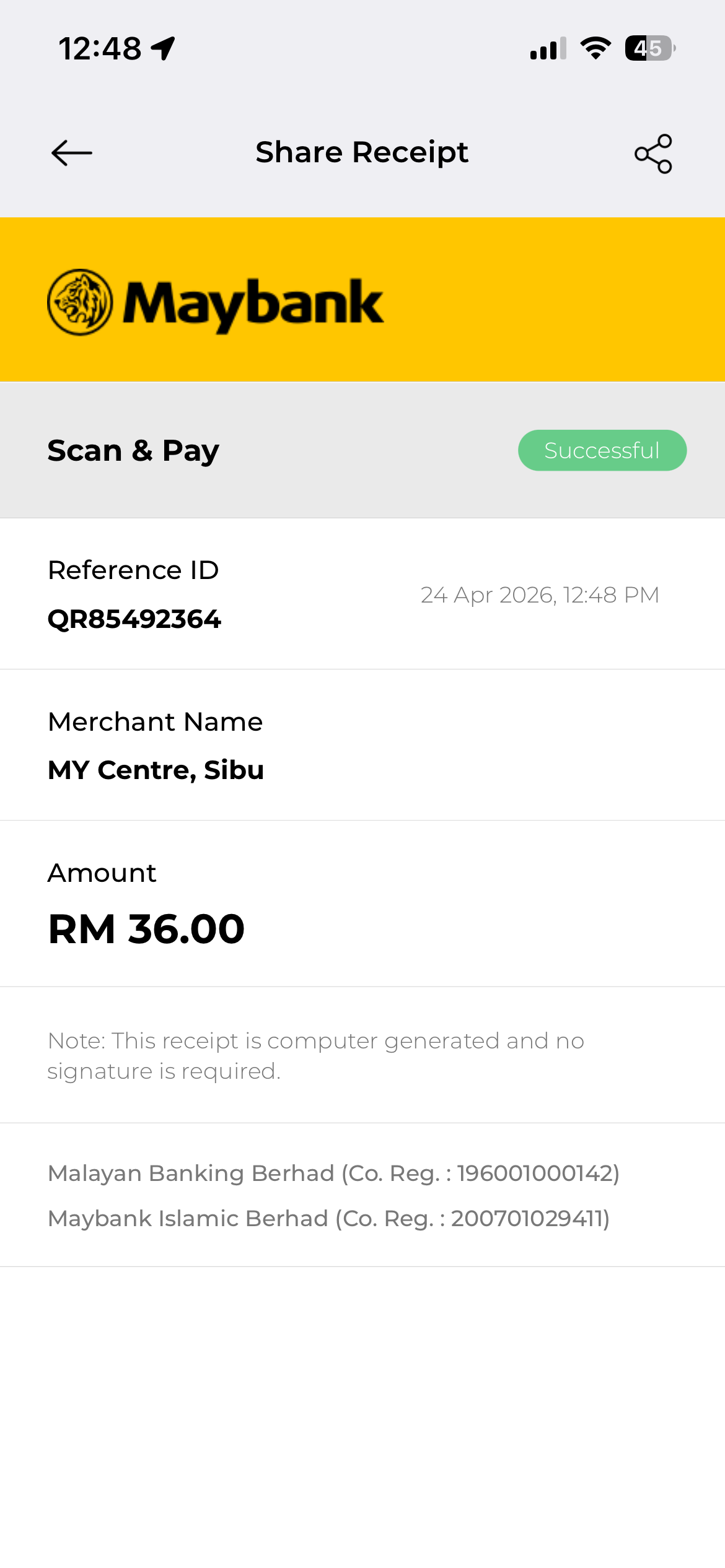
Task: Tap the Scan & Pay heading
Action: point(133,450)
